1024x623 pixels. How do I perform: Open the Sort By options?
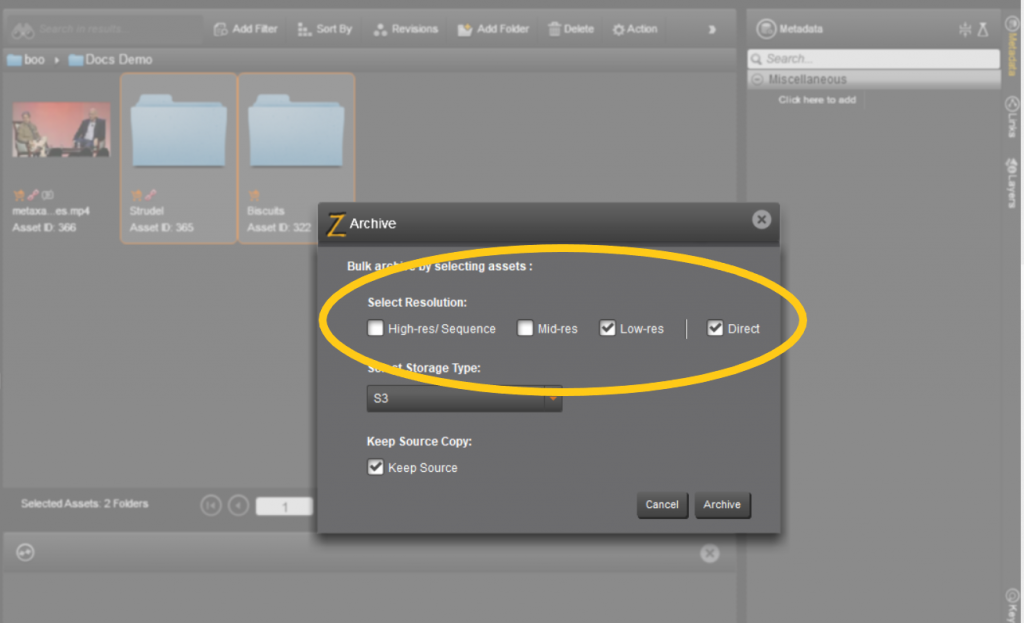tap(304, 29)
